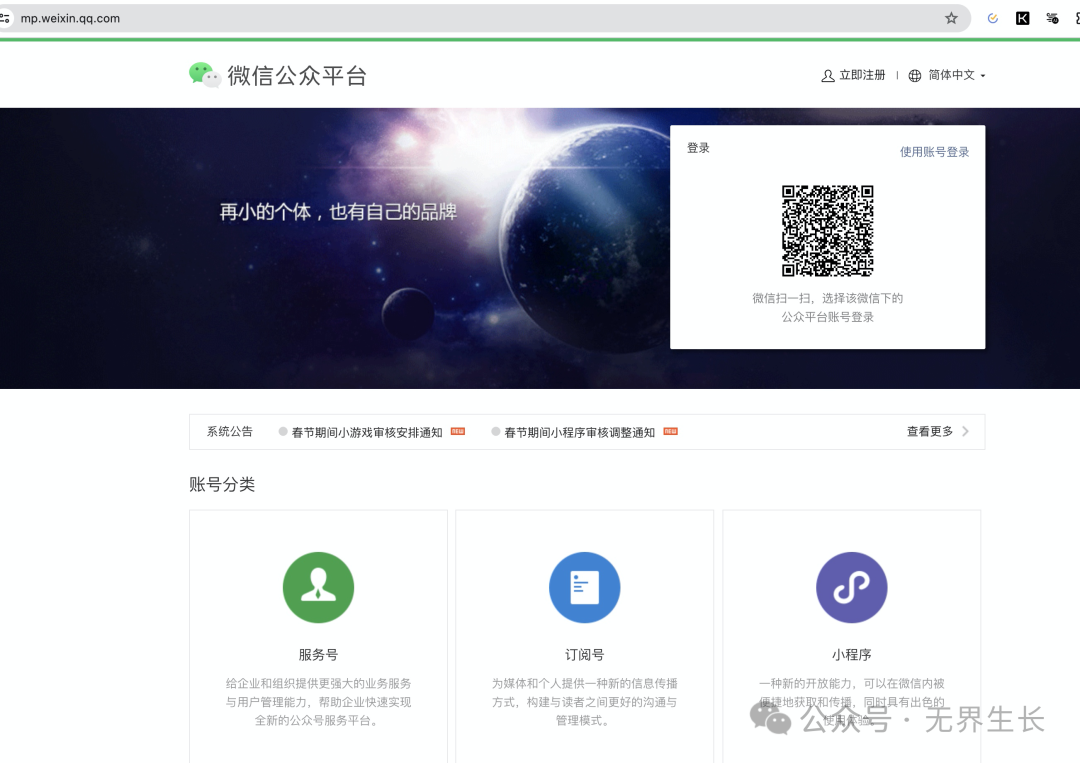Click the 订阅号 description paragraph
The width and height of the screenshot is (1080, 763).
[x=585, y=702]
